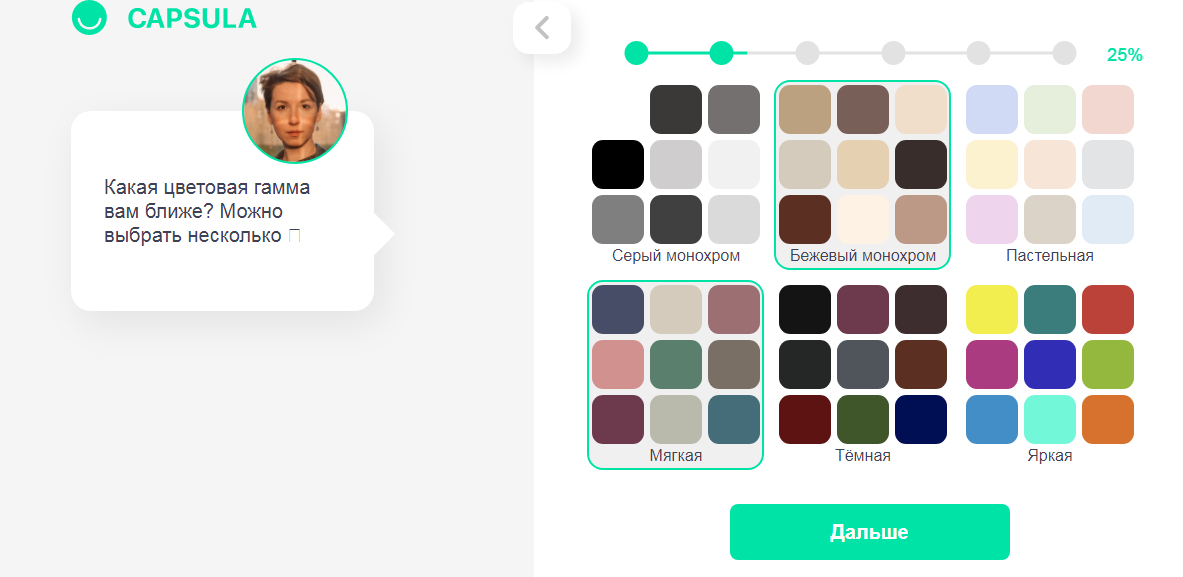Jump to the first progress step dot
Image resolution: width=1183 pixels, height=577 pixels.
636,53
